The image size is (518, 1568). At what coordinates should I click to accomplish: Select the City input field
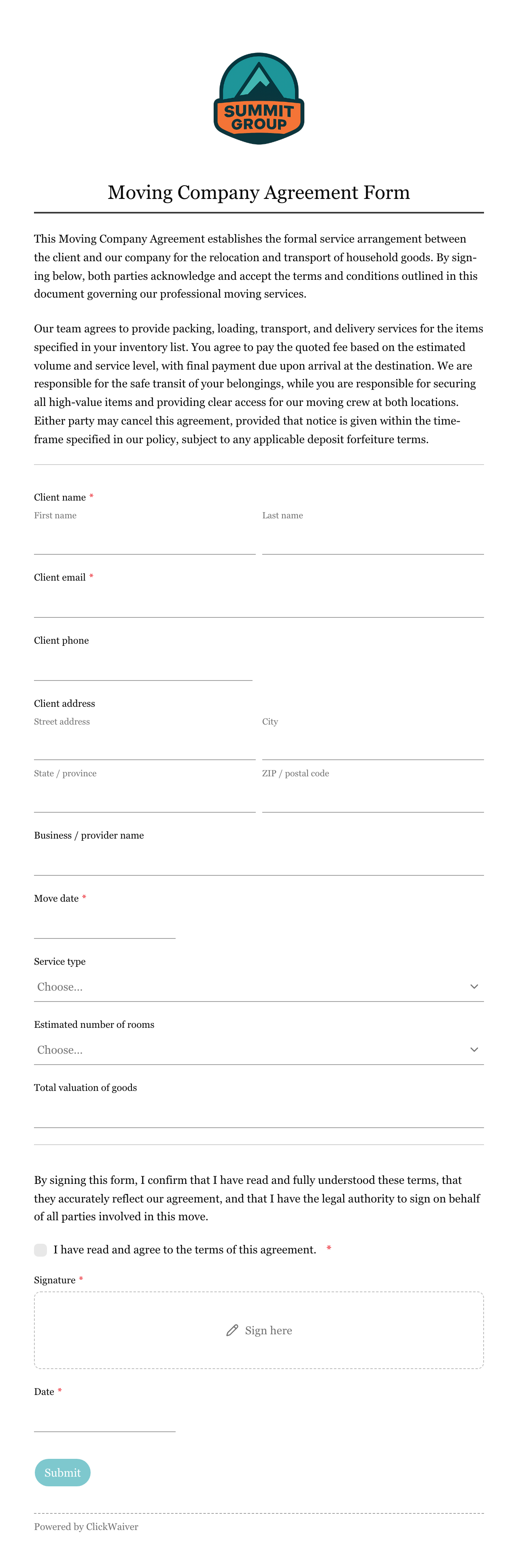373,745
